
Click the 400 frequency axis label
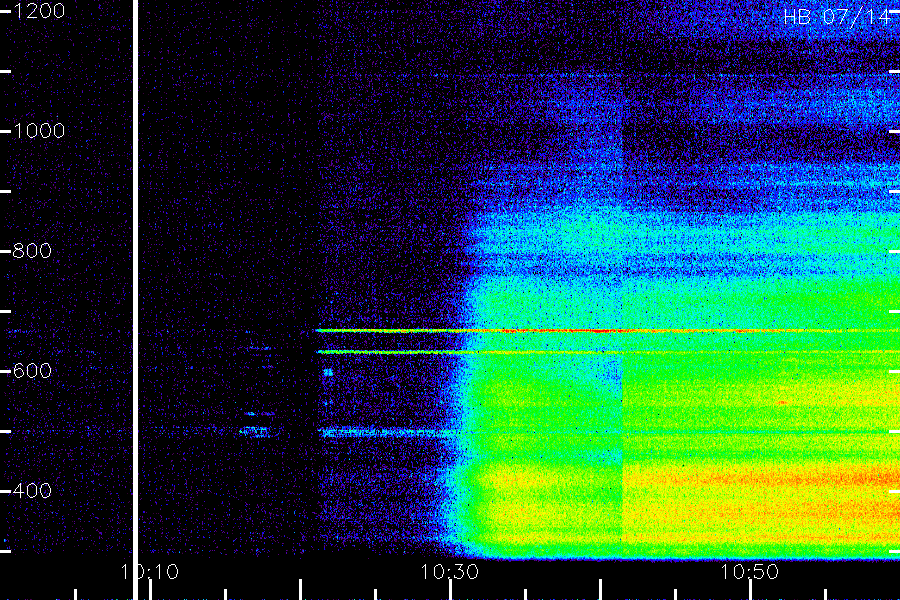pyautogui.click(x=32, y=491)
